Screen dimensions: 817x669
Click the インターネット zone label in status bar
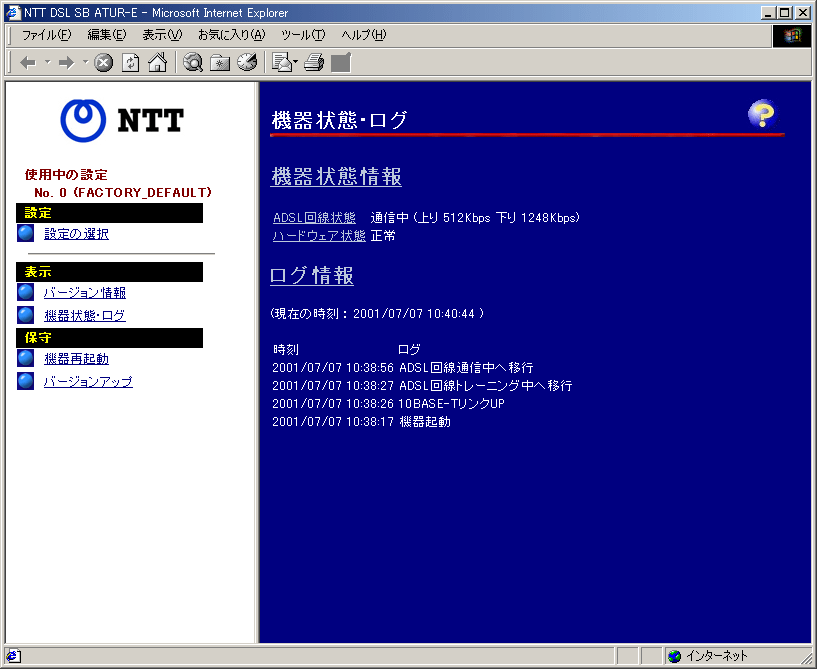click(x=716, y=656)
